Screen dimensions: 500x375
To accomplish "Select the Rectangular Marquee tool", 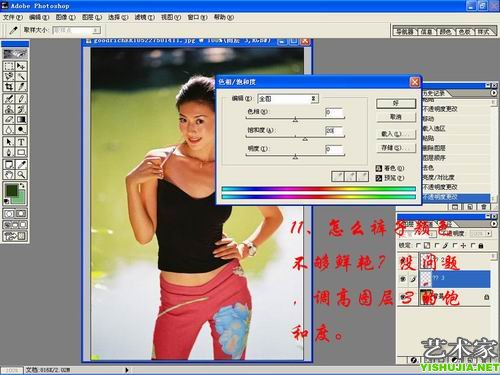I will [x=9, y=66].
